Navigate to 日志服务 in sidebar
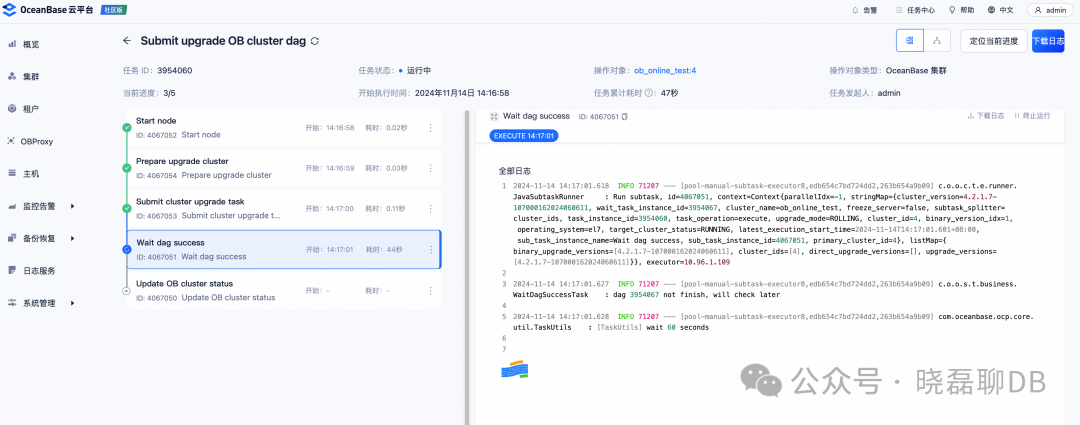Image resolution: width=1080 pixels, height=425 pixels. click(39, 271)
